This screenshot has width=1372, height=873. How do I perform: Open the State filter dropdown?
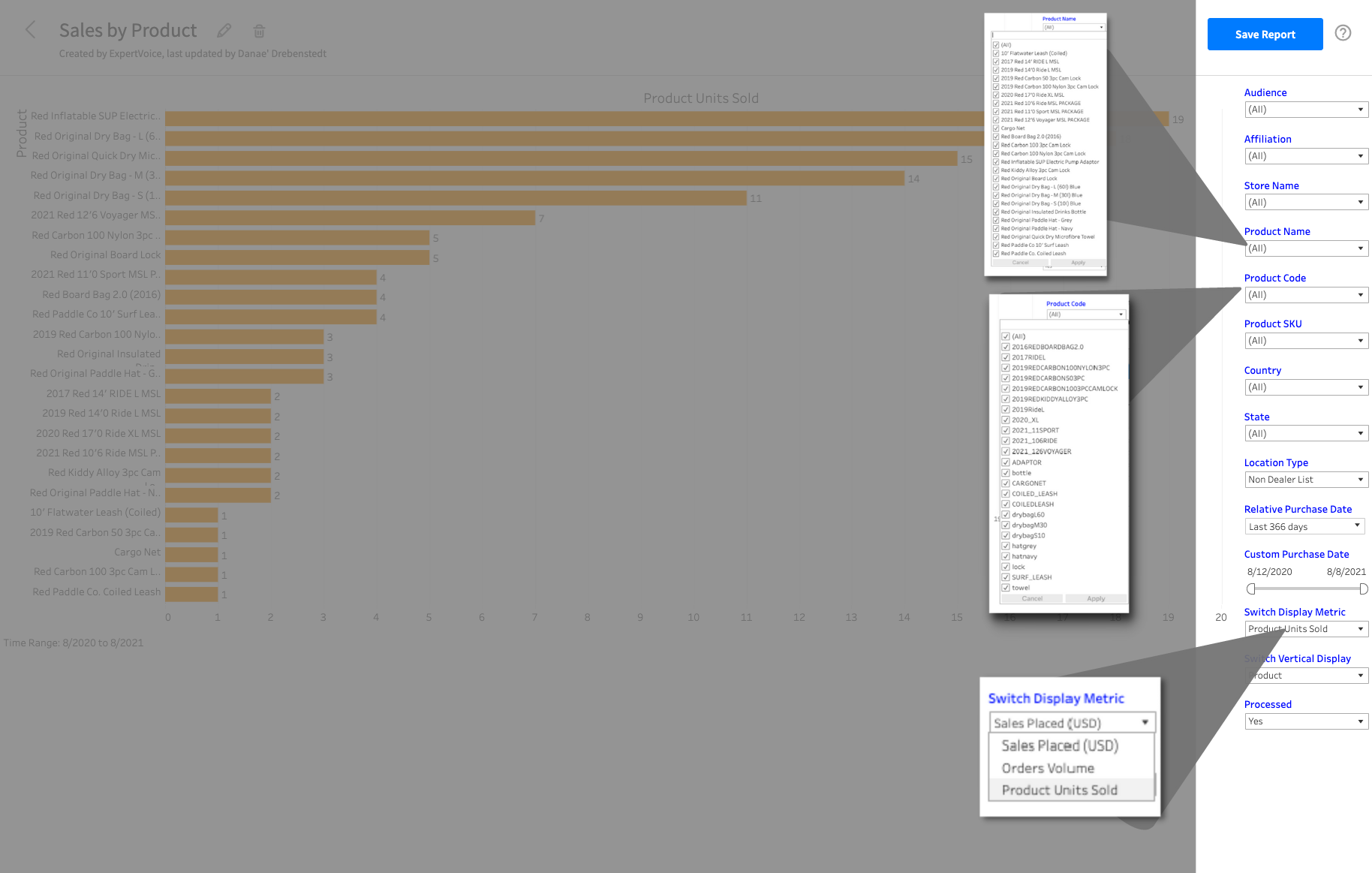pyautogui.click(x=1306, y=434)
